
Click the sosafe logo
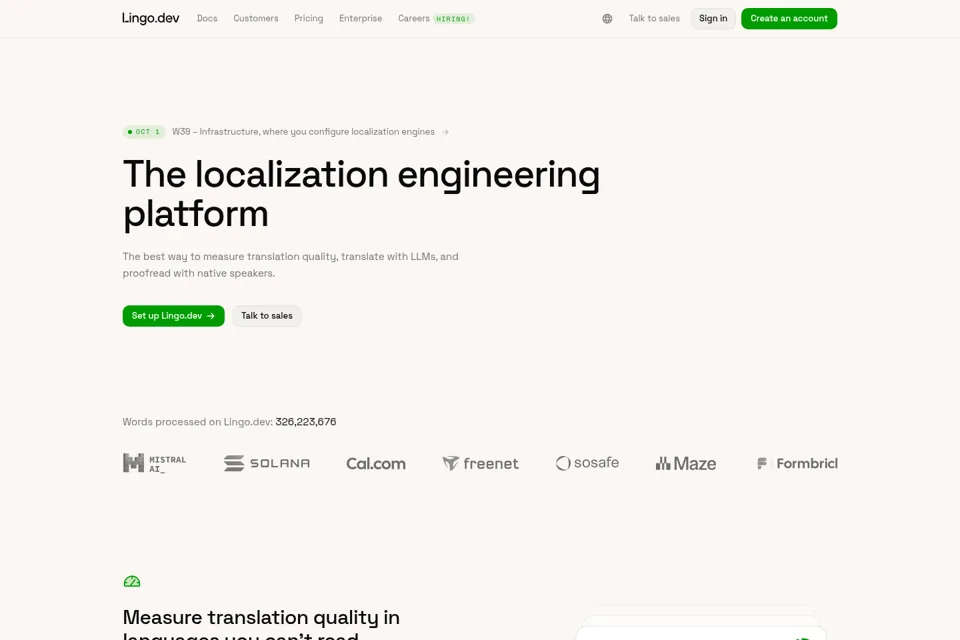[x=587, y=463]
